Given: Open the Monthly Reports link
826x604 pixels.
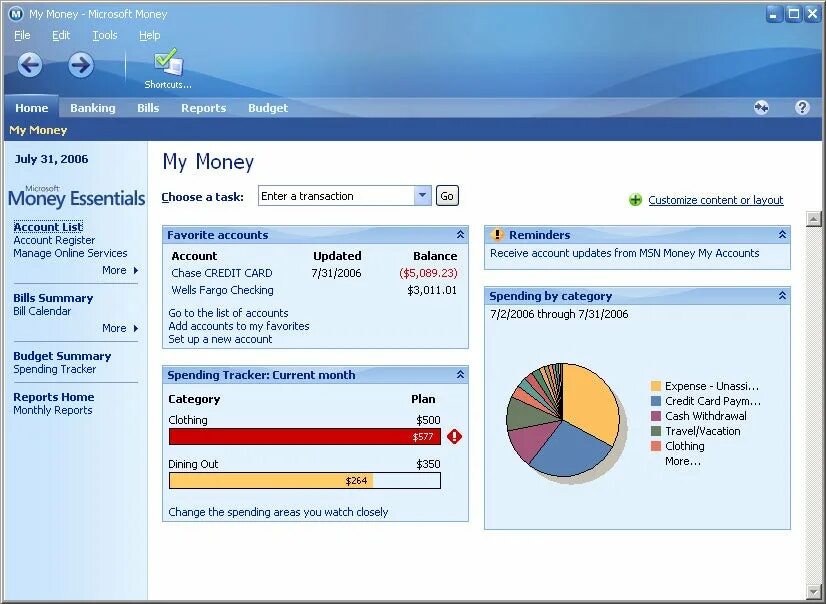Looking at the screenshot, I should click(53, 410).
